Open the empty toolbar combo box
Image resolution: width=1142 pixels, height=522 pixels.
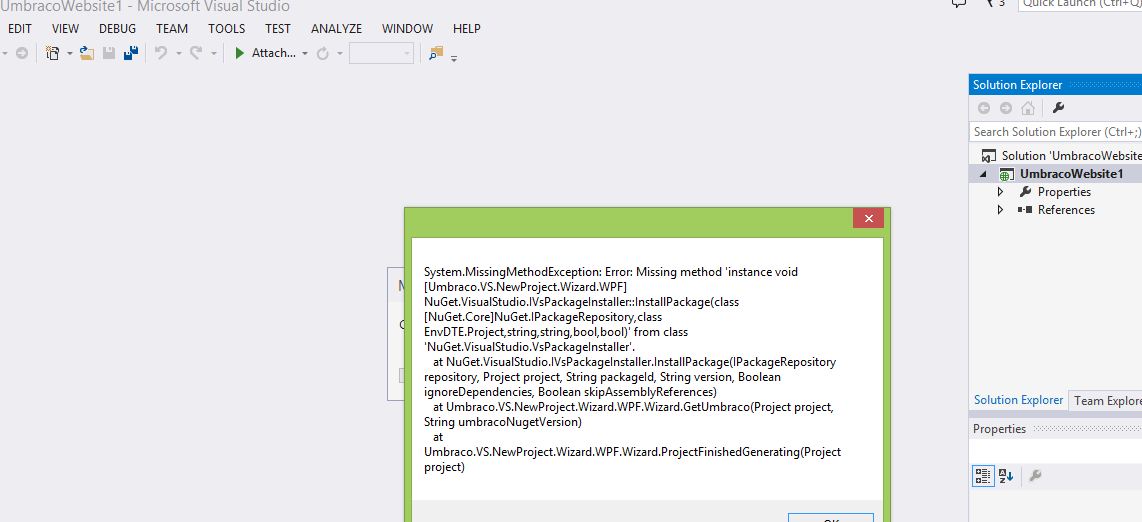pos(382,53)
